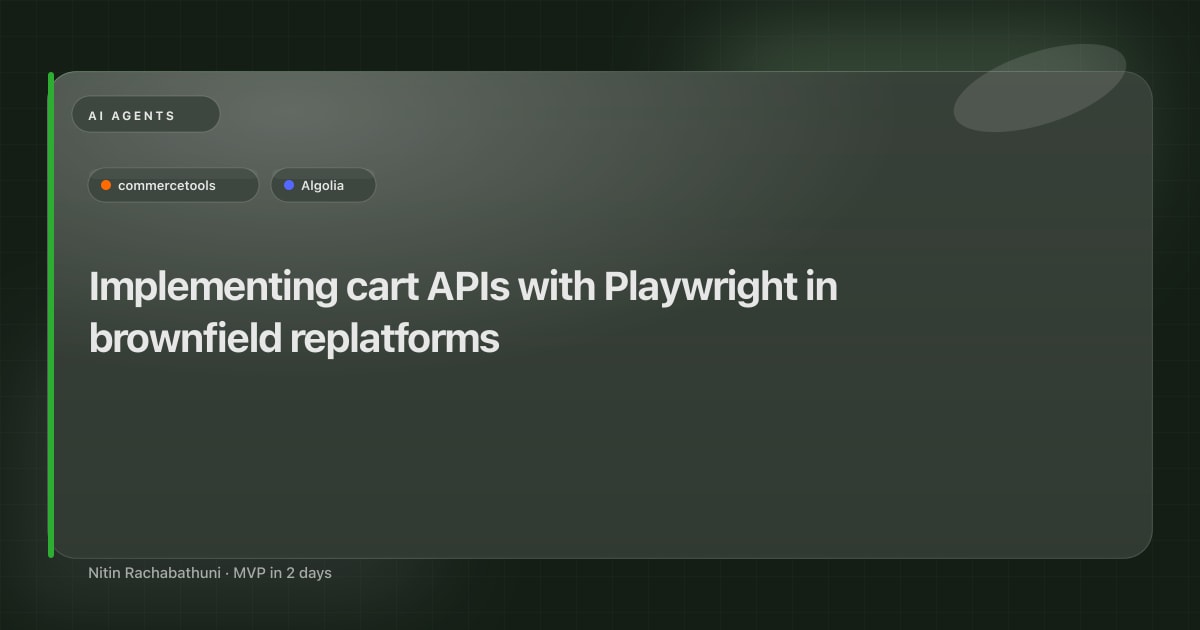Select the commercetools tag pill
This screenshot has height=630, width=1200.
click(x=173, y=185)
